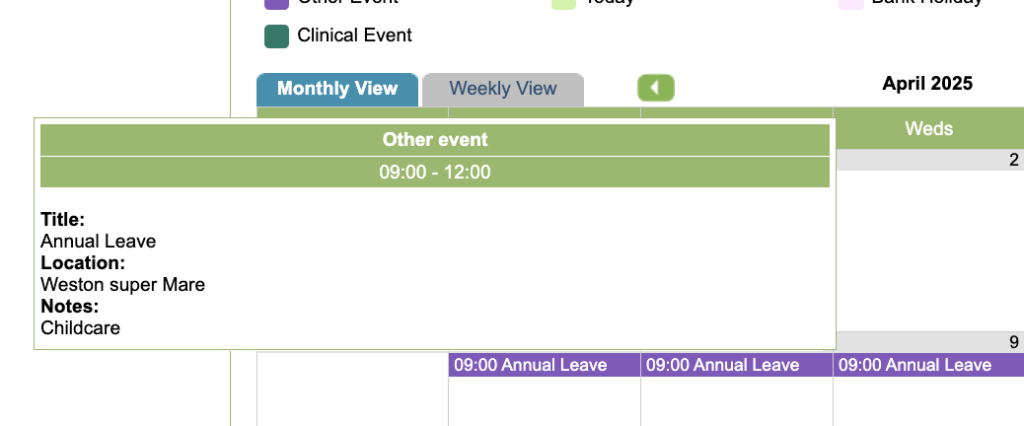
Task: Click the empty calendar cell beside Annual Leave
Action: (x=352, y=389)
